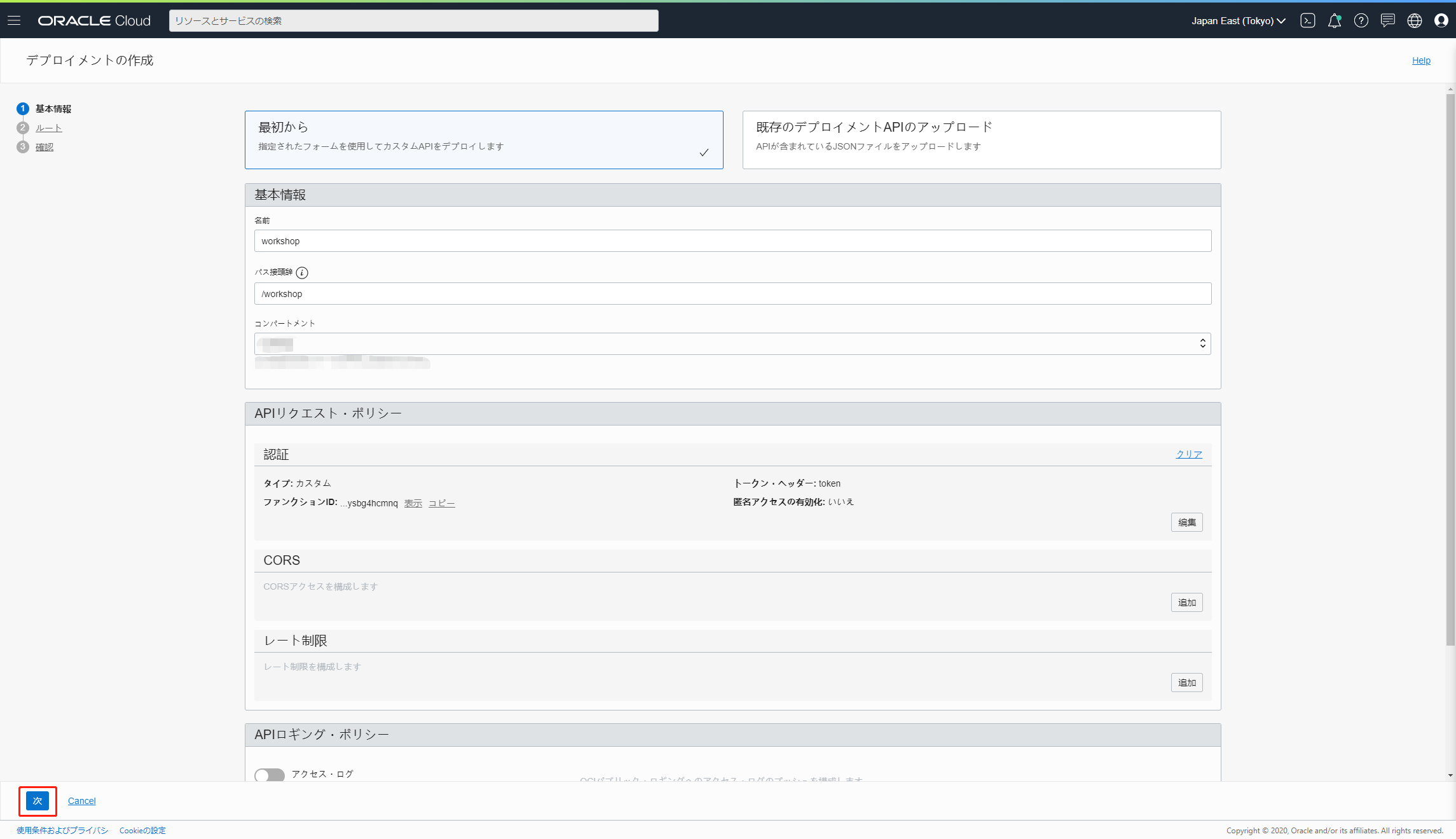Click the 編集 button in authentication section

pos(1186,522)
